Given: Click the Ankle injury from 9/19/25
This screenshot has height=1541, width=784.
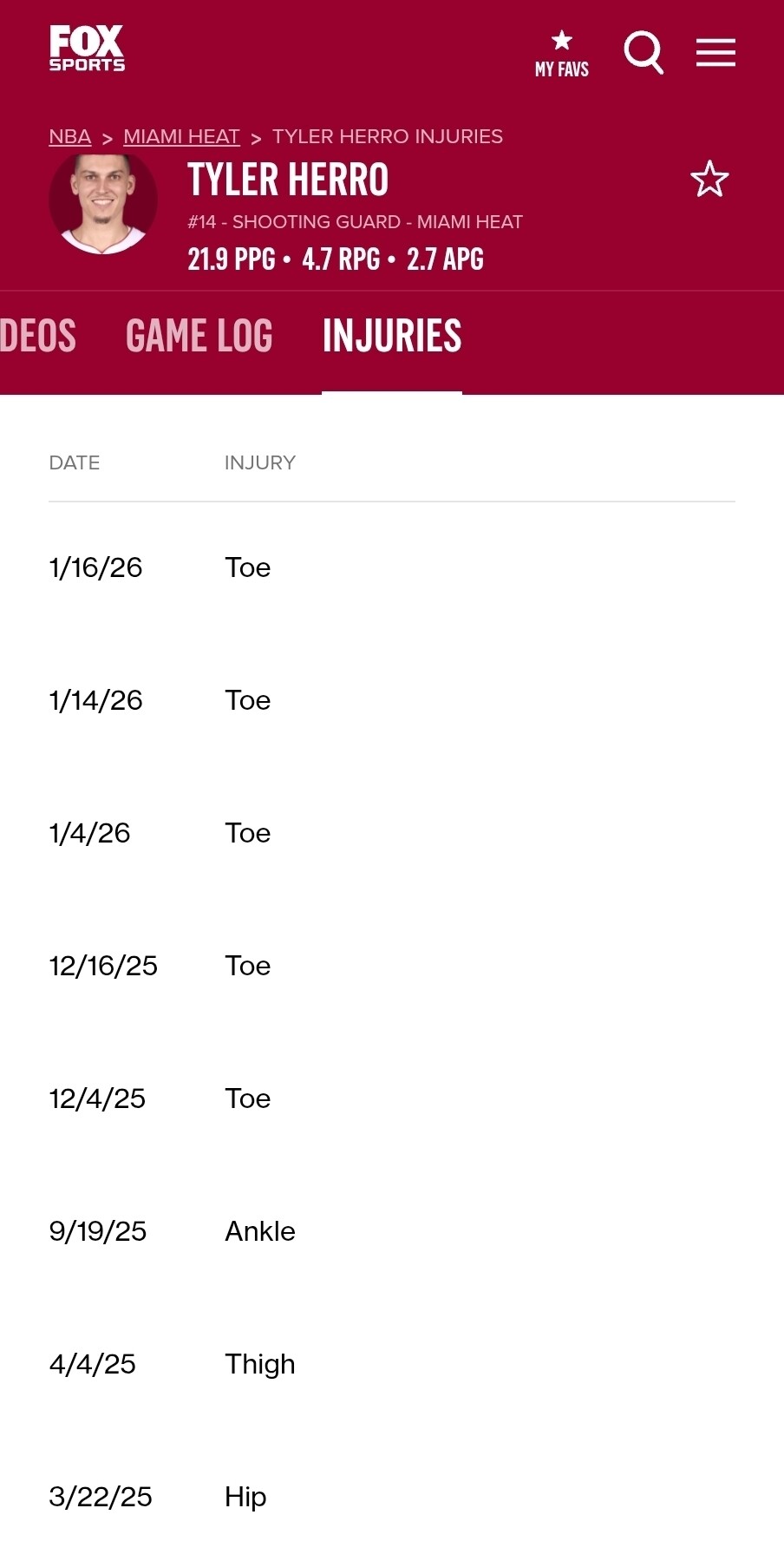Looking at the screenshot, I should (260, 1231).
